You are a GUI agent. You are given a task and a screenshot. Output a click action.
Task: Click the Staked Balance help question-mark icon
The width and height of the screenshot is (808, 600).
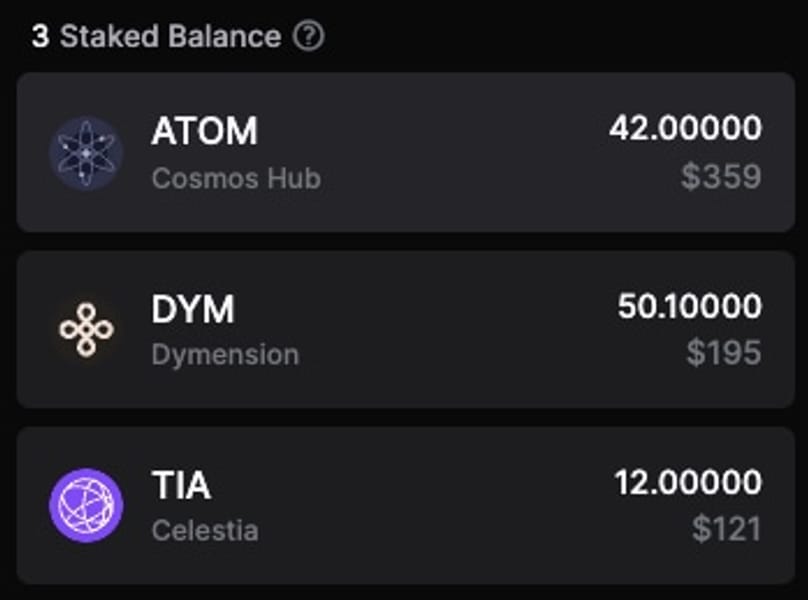tap(309, 37)
